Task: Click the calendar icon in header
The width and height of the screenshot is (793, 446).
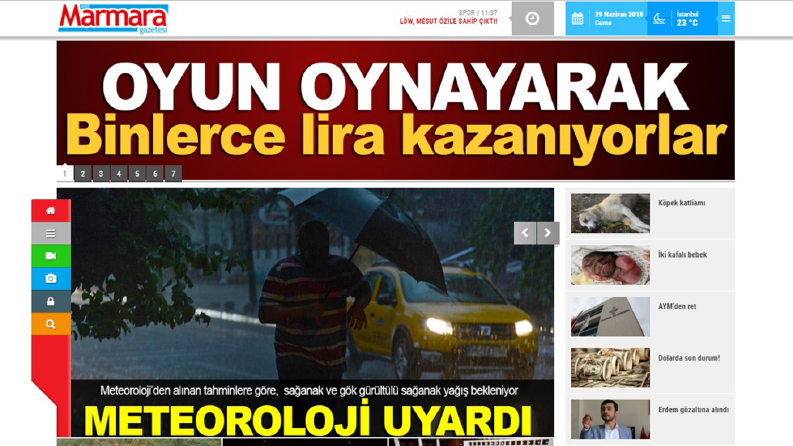Action: 577,19
